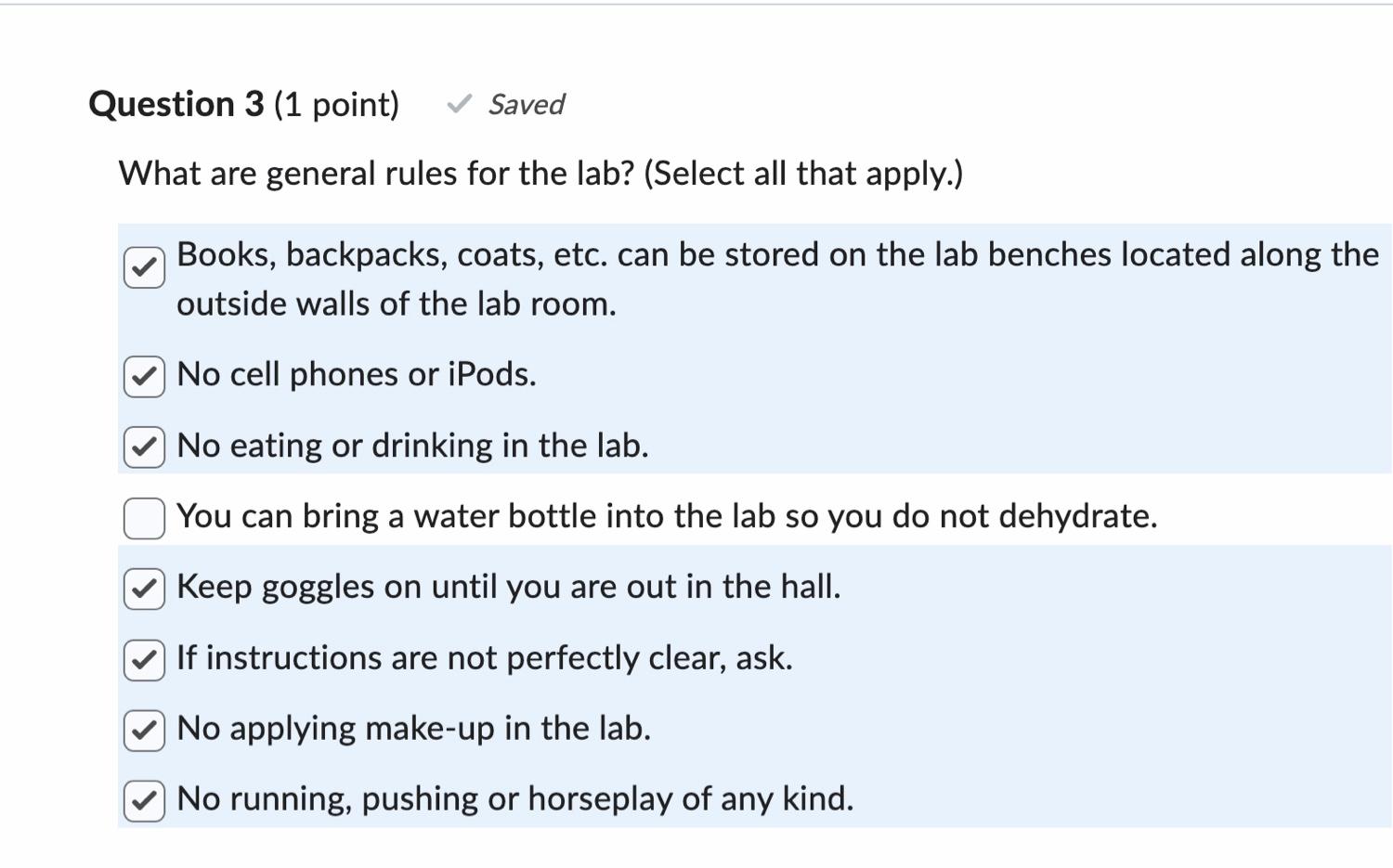Uncheck 'If instructions are not perfectly clear, ask'
1393x868 pixels.
pos(143,658)
